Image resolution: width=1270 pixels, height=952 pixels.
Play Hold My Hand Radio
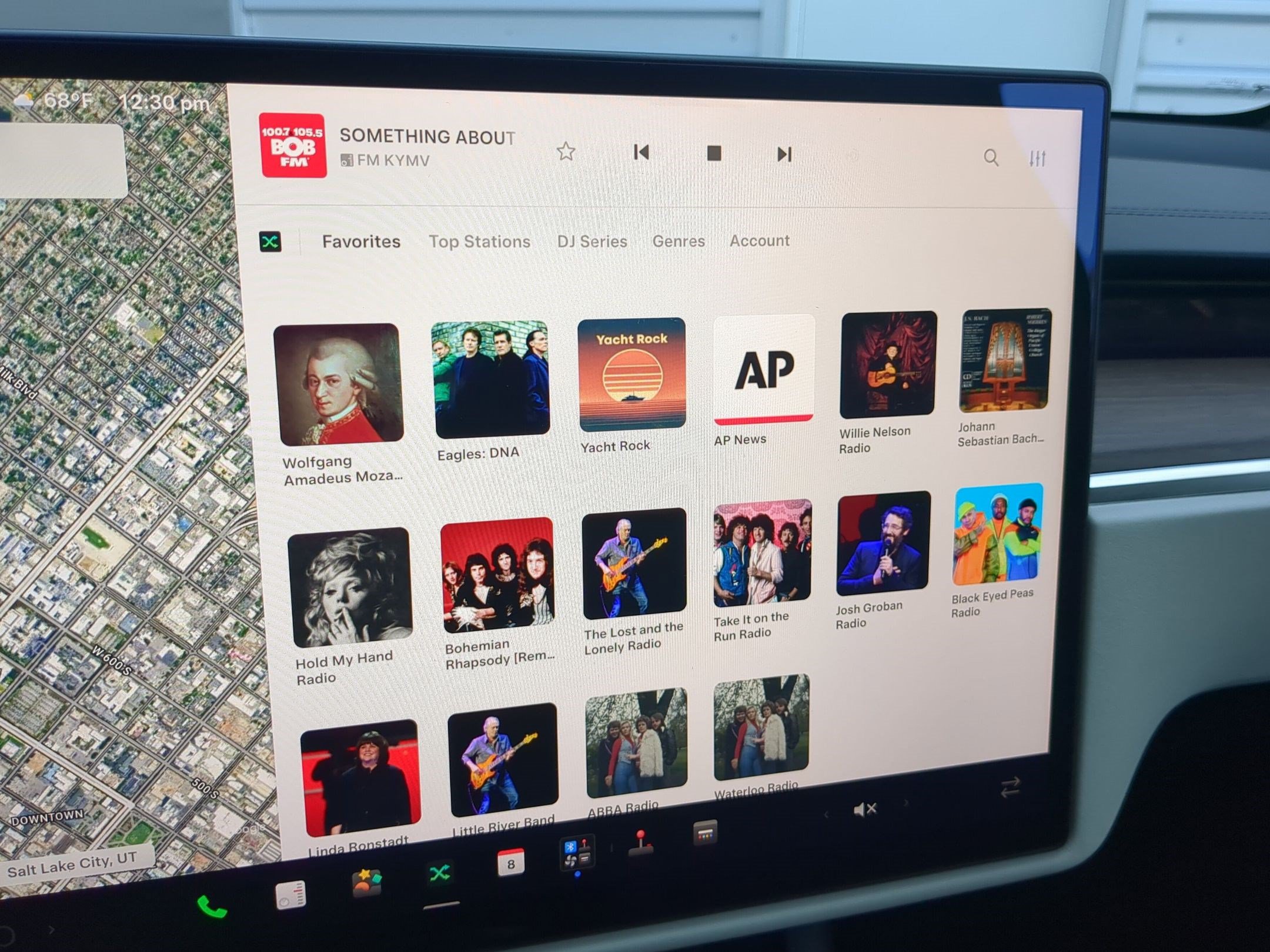pos(350,587)
